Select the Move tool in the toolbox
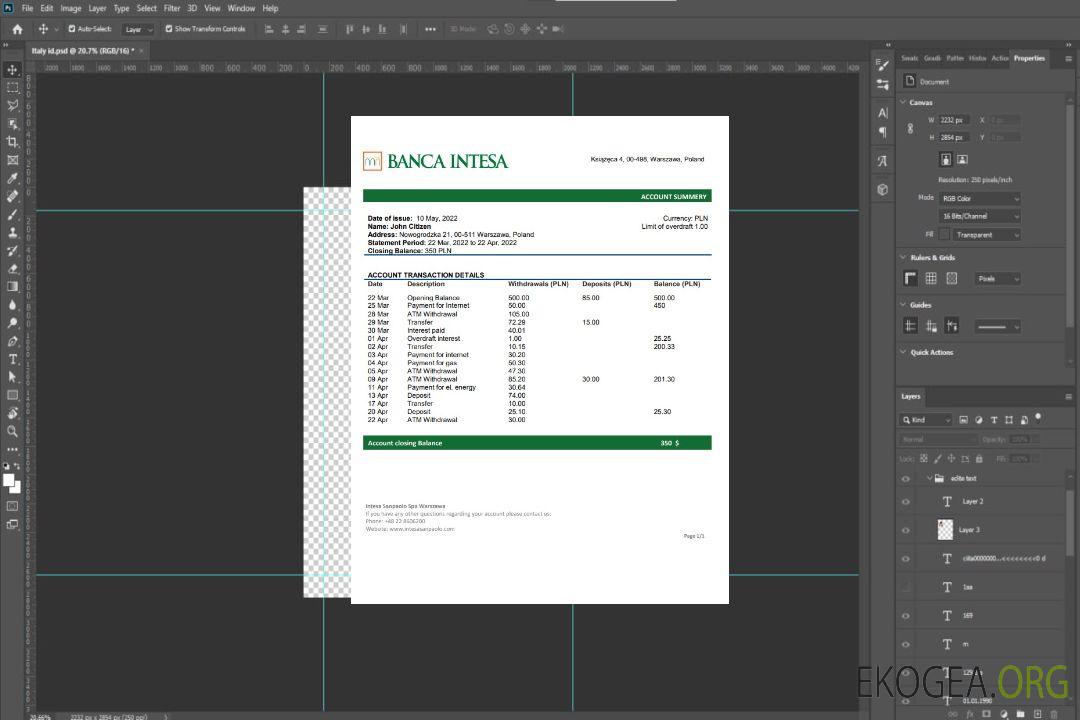The height and width of the screenshot is (720, 1080). tap(12, 70)
